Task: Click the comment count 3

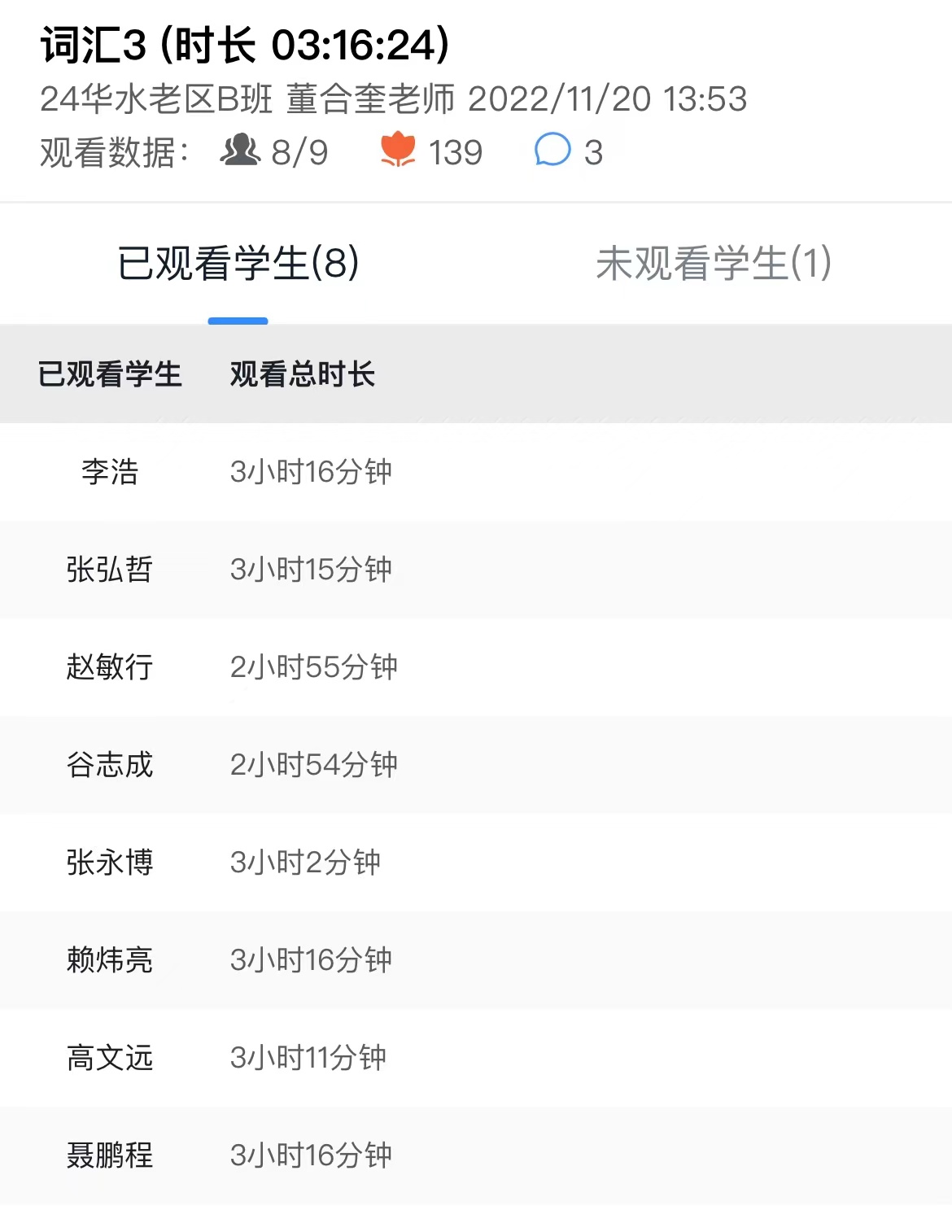Action: click(593, 152)
